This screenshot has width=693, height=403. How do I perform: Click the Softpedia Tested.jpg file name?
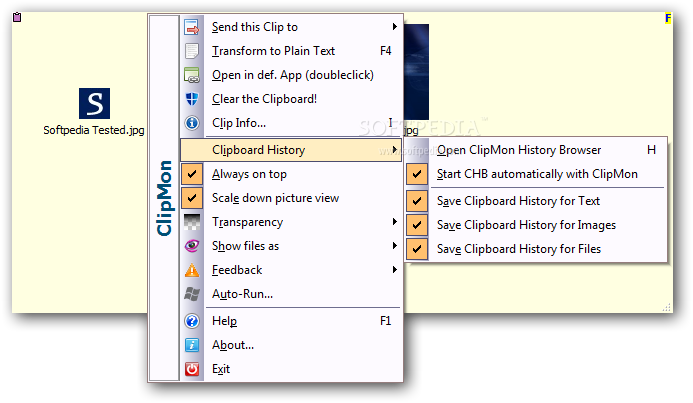click(94, 130)
